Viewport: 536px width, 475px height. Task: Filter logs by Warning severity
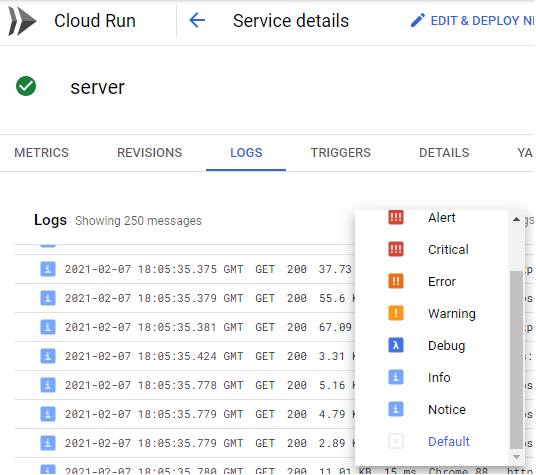pos(431,313)
